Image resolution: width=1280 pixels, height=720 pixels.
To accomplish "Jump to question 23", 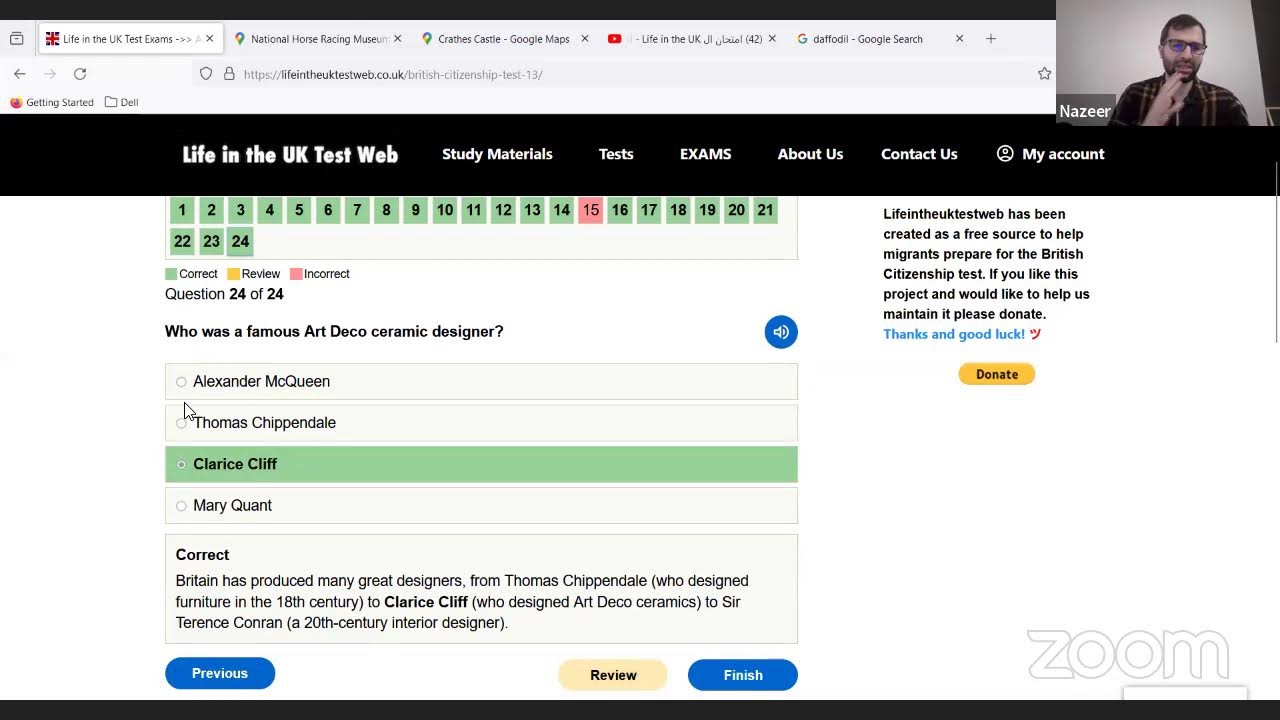I will coord(211,241).
